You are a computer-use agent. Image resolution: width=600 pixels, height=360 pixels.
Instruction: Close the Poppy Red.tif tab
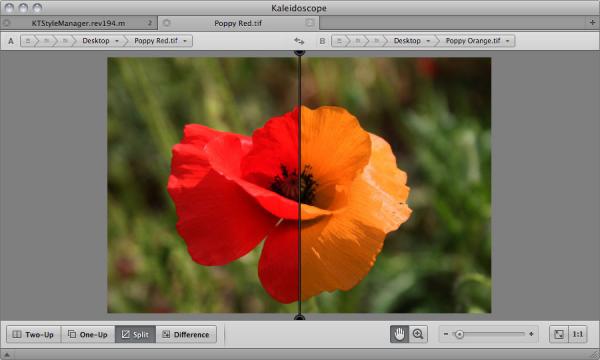coord(166,23)
